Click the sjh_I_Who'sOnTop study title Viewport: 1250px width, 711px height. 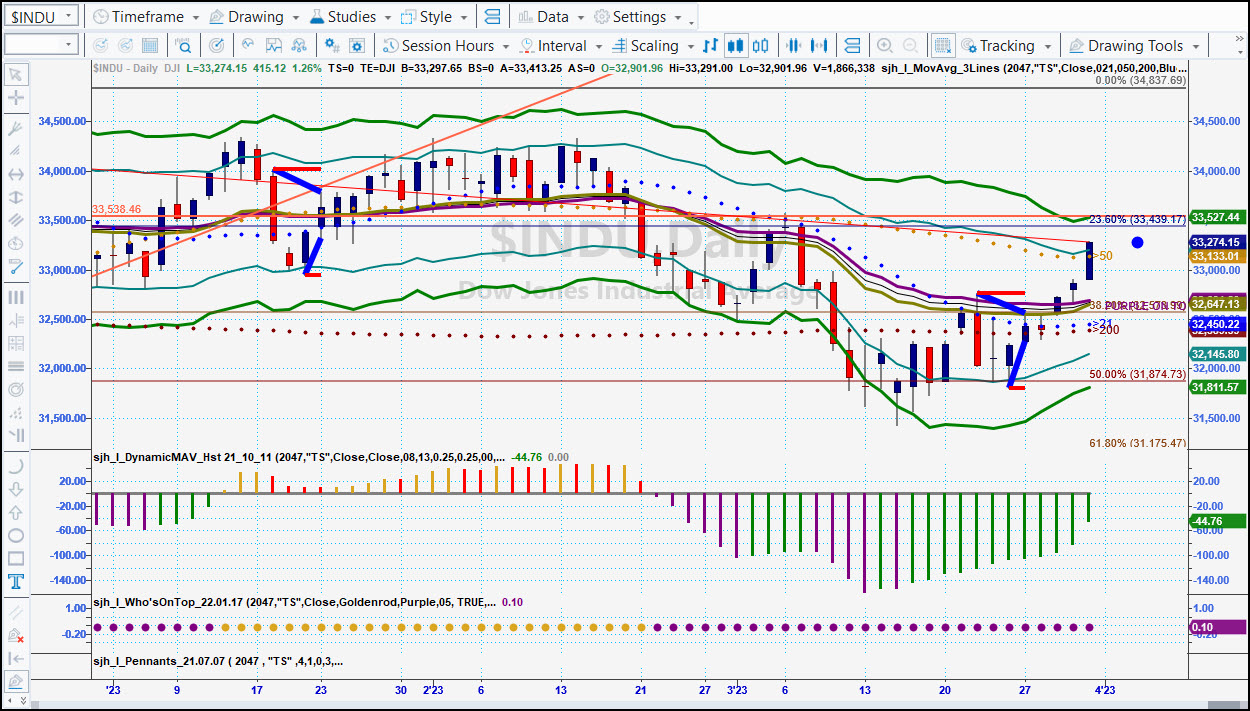[x=293, y=602]
